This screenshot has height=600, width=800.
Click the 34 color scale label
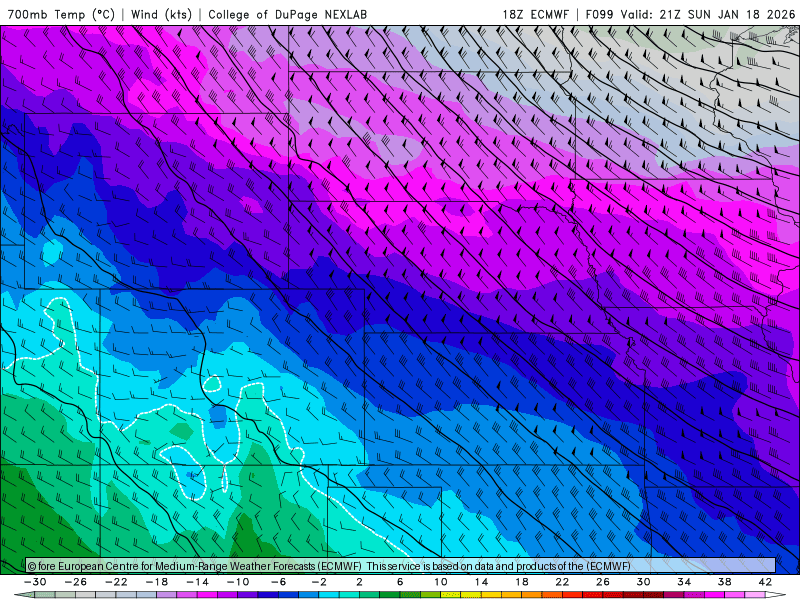[684, 582]
